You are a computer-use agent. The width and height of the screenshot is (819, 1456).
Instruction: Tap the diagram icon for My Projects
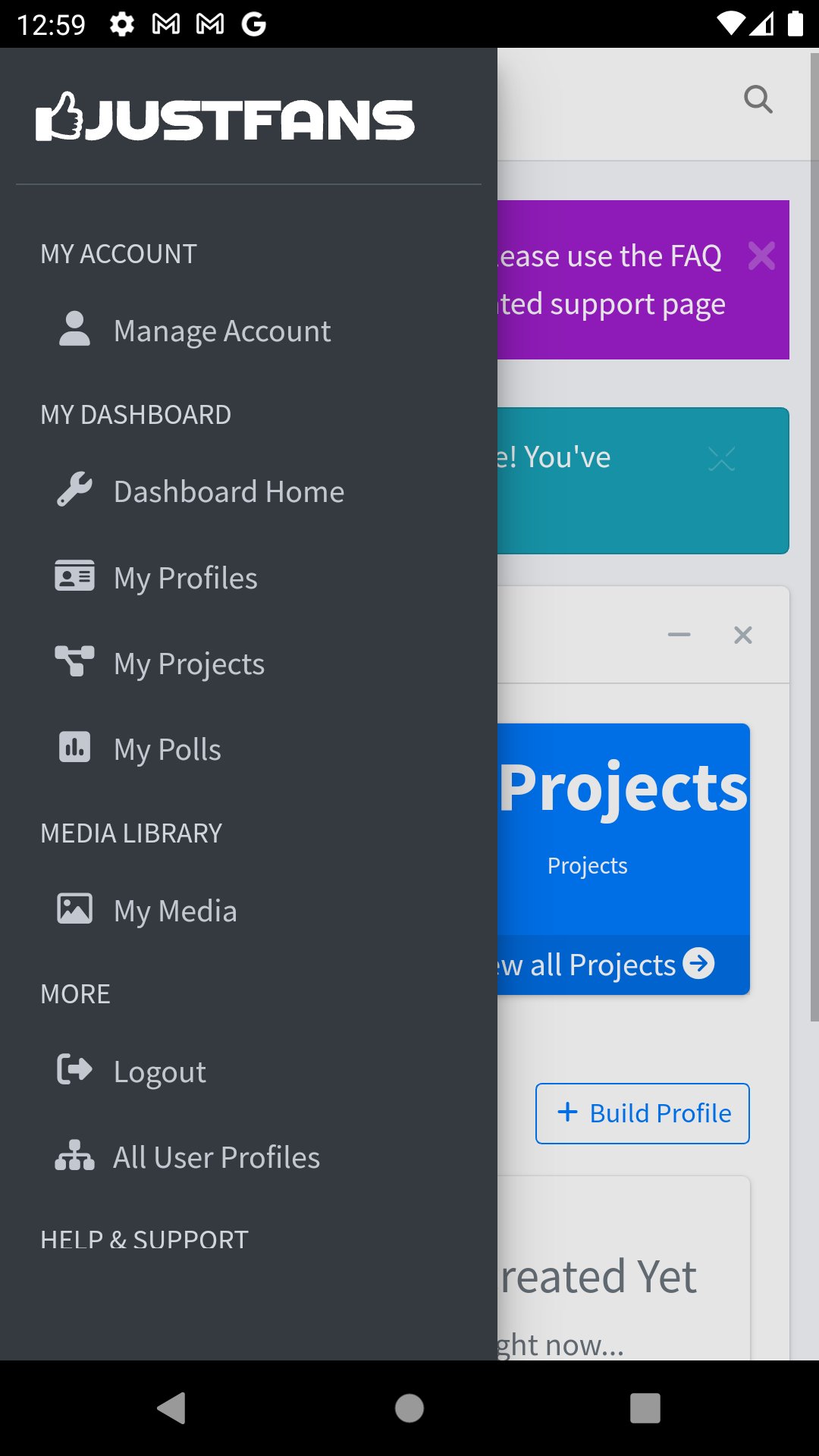tap(74, 661)
